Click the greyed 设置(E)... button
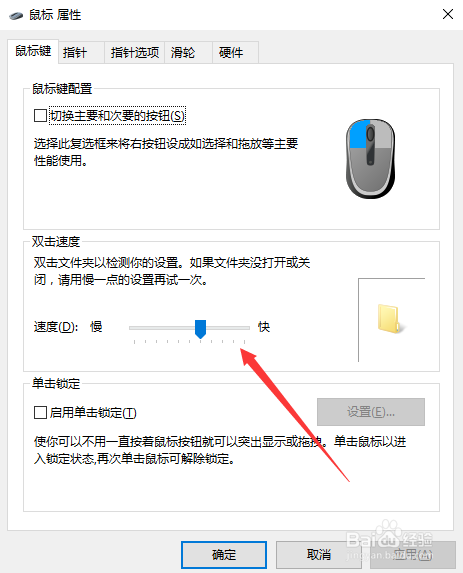The image size is (463, 573). [x=371, y=412]
